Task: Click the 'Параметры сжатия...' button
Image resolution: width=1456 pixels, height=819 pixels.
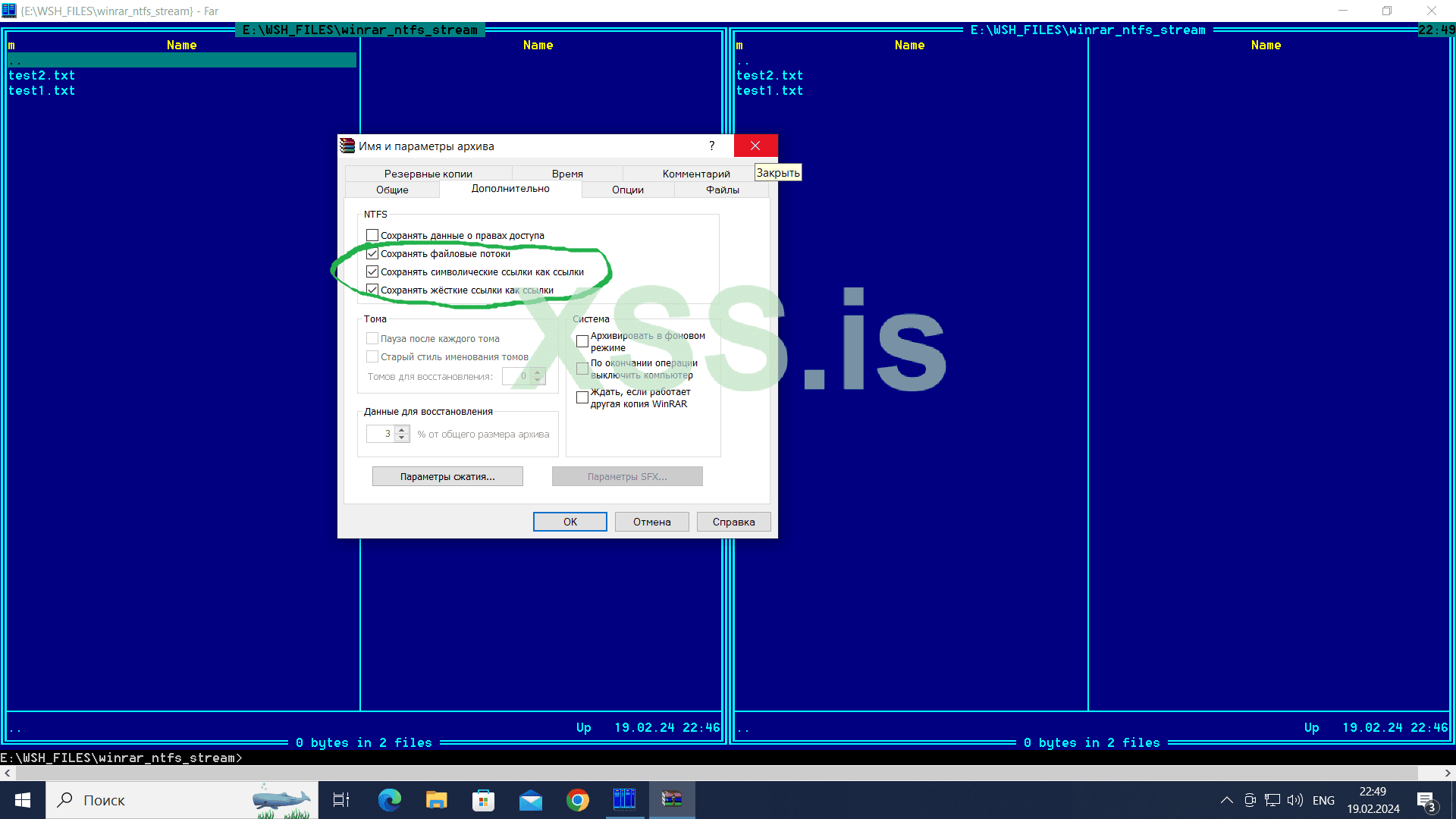Action: [447, 476]
